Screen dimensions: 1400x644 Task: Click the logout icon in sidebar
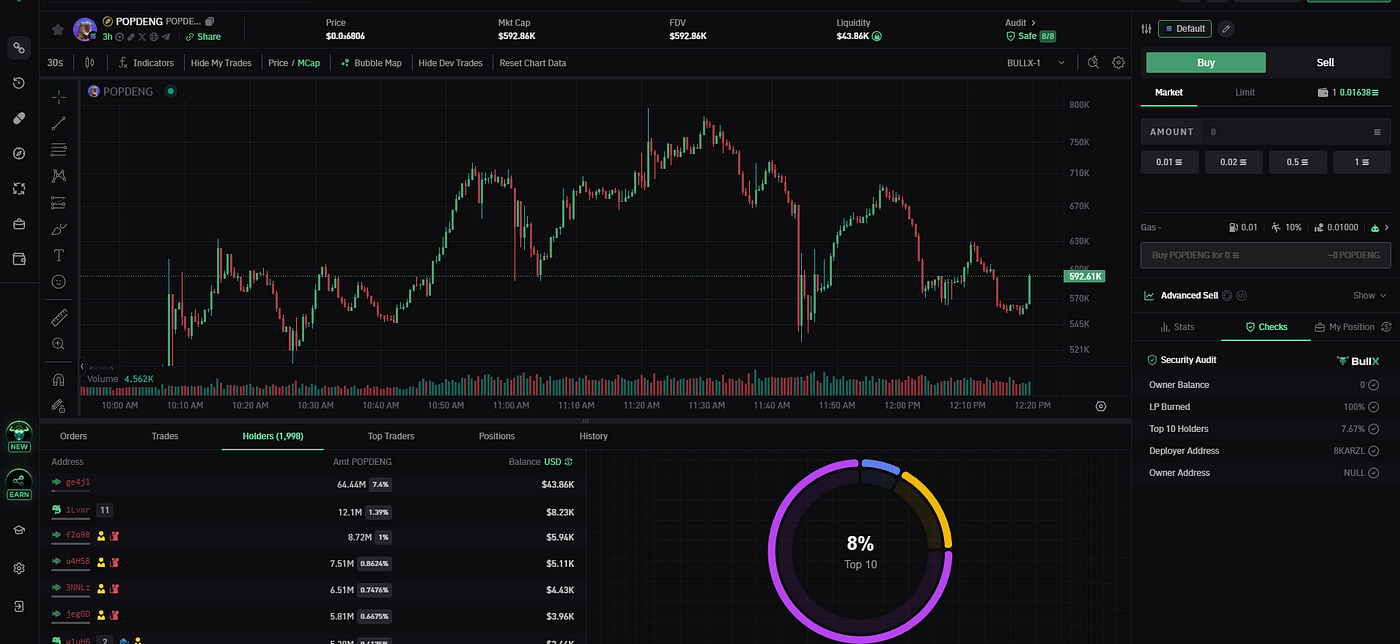coord(19,606)
